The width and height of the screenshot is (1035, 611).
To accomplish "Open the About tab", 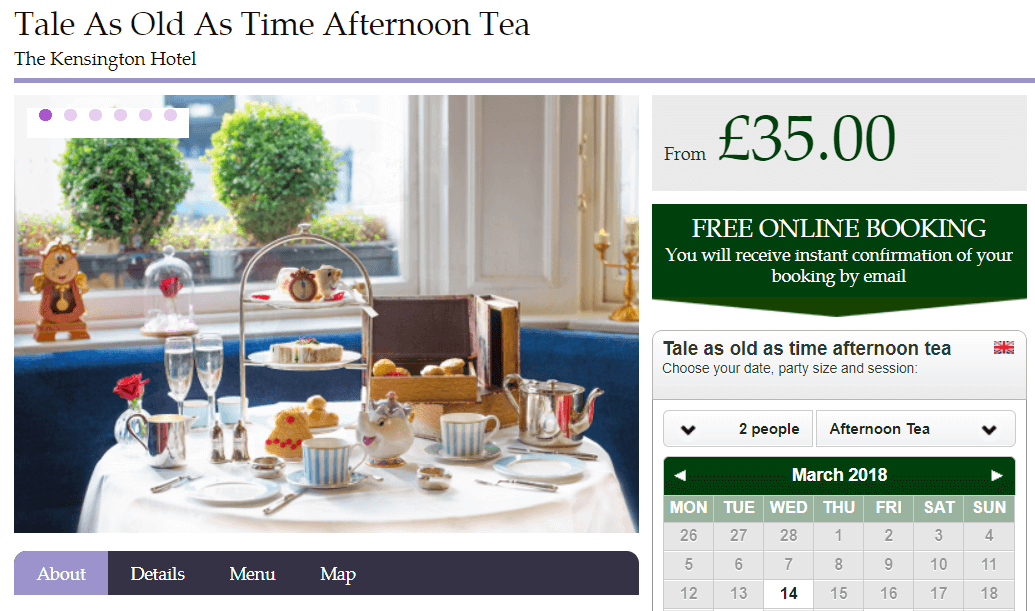I will [x=61, y=573].
